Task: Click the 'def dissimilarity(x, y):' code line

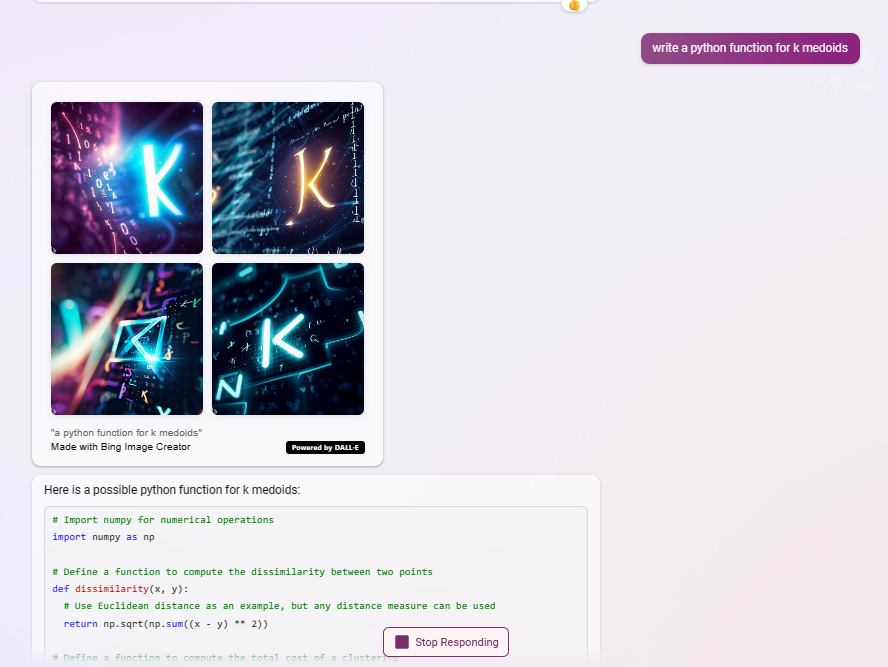Action: 120,589
